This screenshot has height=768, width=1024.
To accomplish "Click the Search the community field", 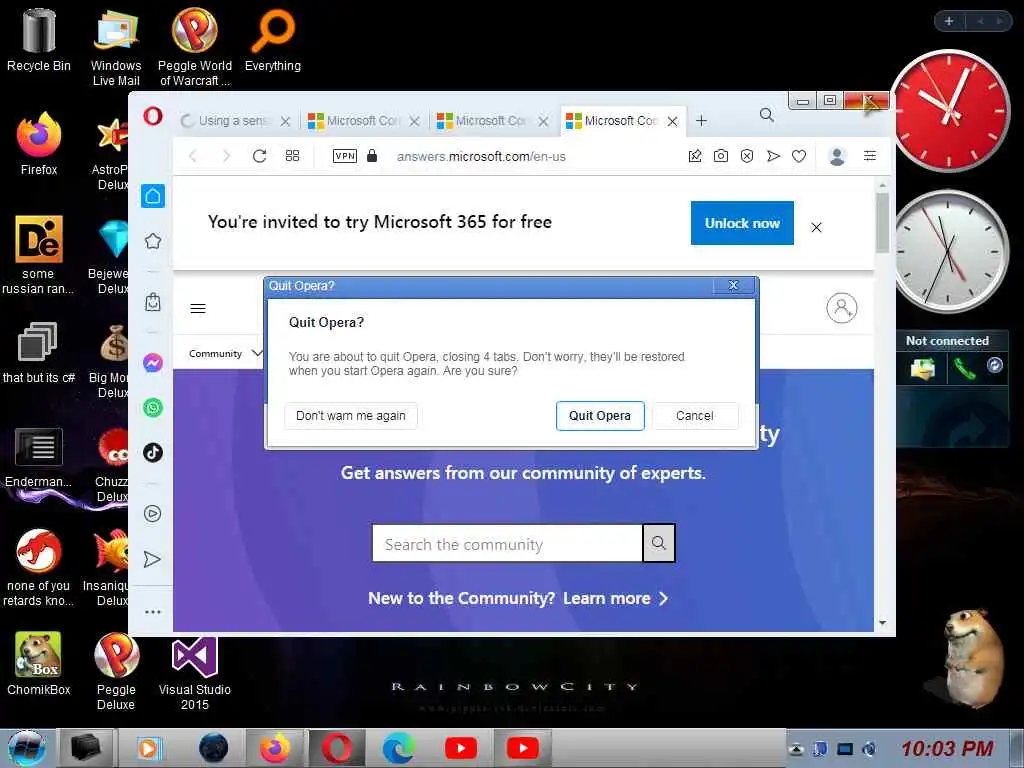I will [x=507, y=543].
